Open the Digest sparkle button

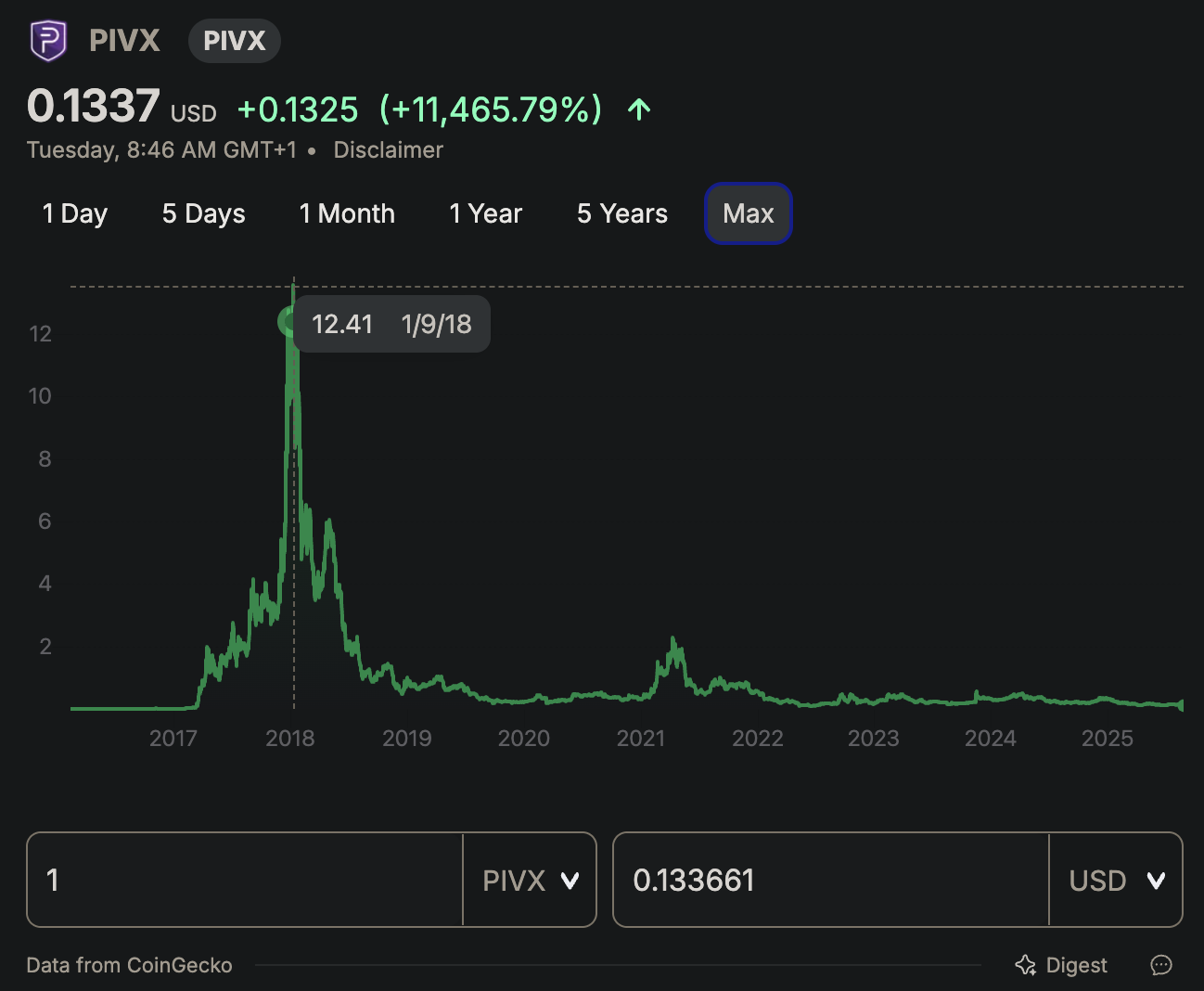coord(1061,965)
